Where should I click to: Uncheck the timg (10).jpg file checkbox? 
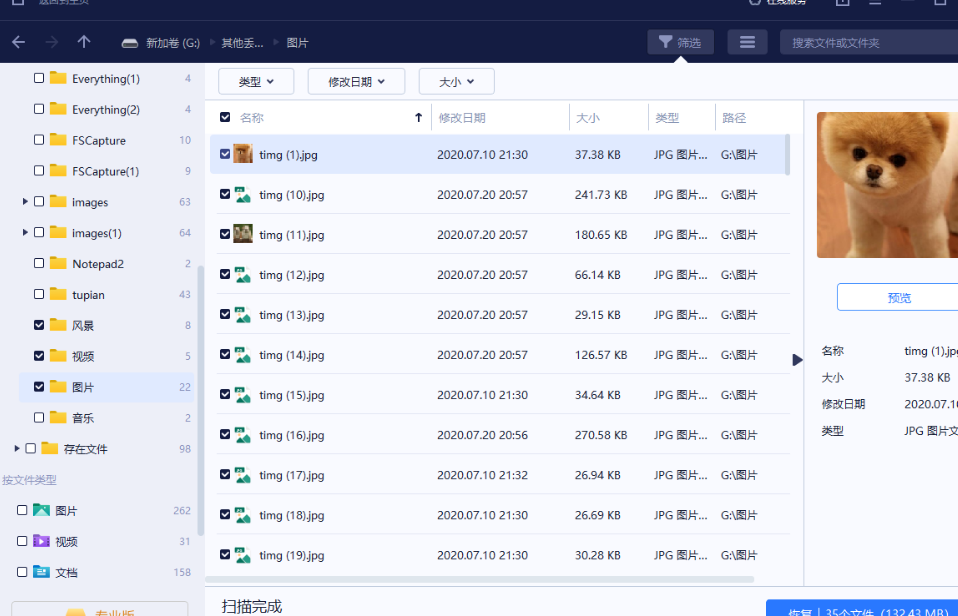[x=225, y=195]
